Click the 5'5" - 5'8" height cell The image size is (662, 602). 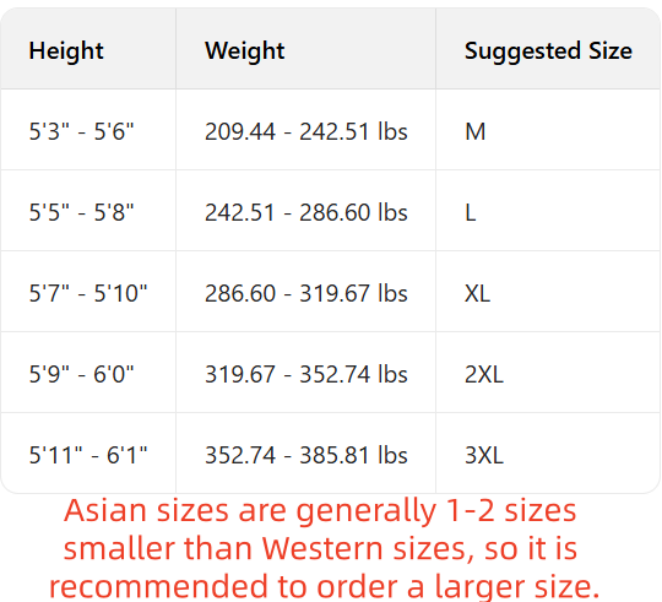click(81, 212)
